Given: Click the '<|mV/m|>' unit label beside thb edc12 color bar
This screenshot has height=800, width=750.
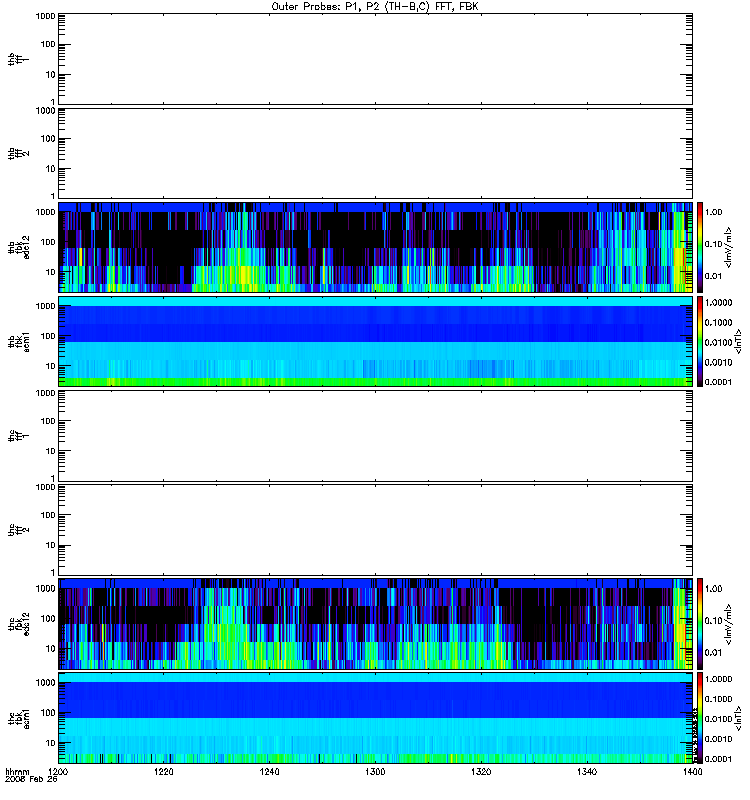Looking at the screenshot, I should (729, 247).
